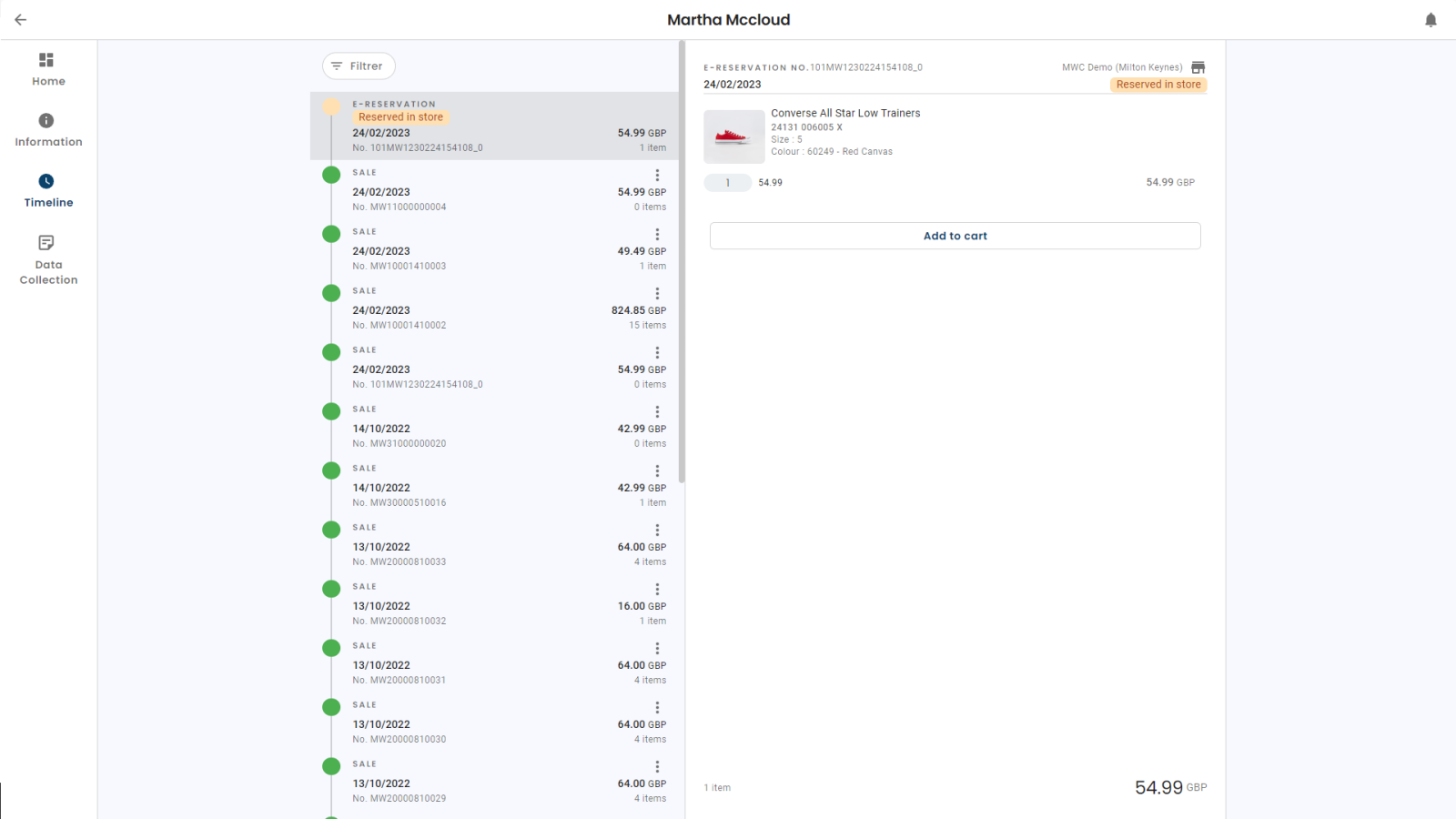Click the filter icon on the Filtrer button
The width and height of the screenshot is (1456, 819).
click(339, 66)
